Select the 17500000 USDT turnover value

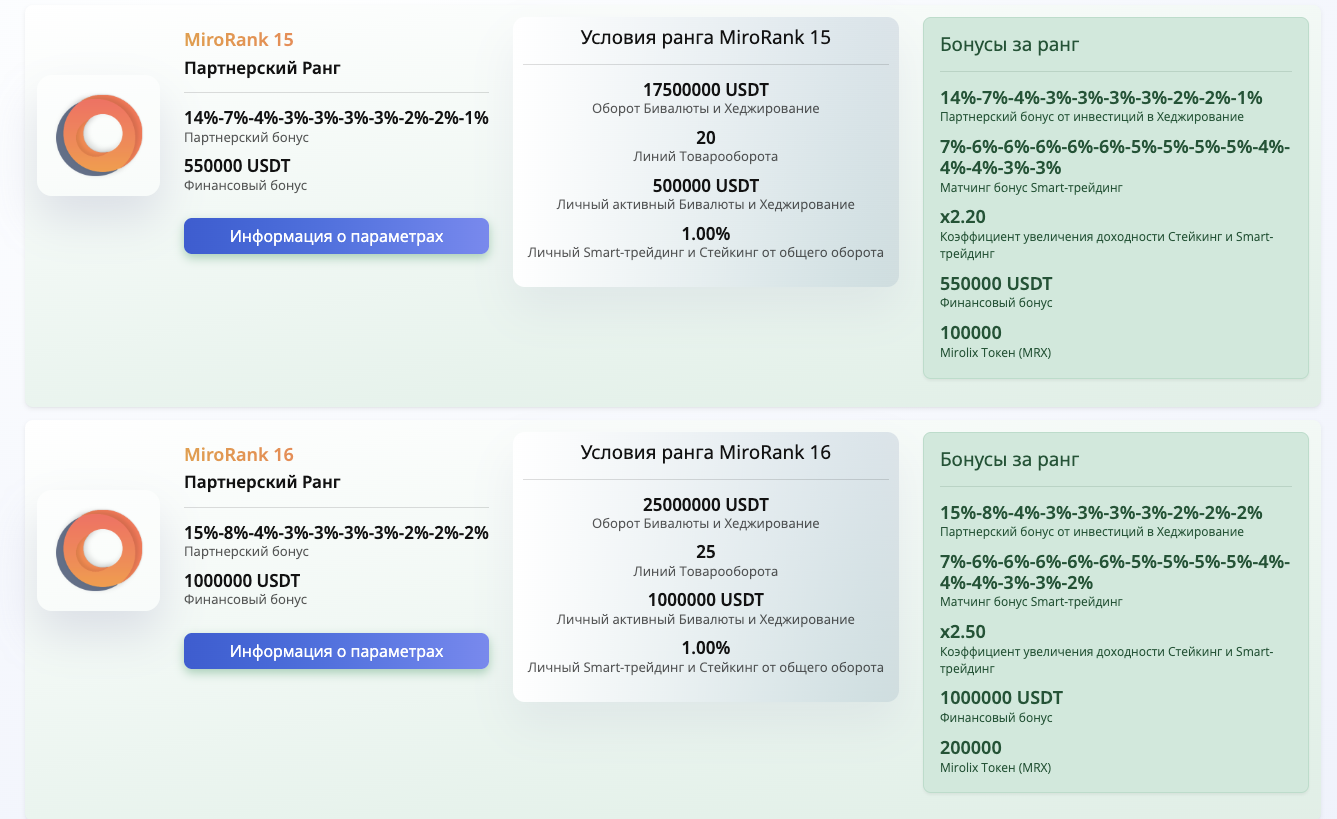705,90
